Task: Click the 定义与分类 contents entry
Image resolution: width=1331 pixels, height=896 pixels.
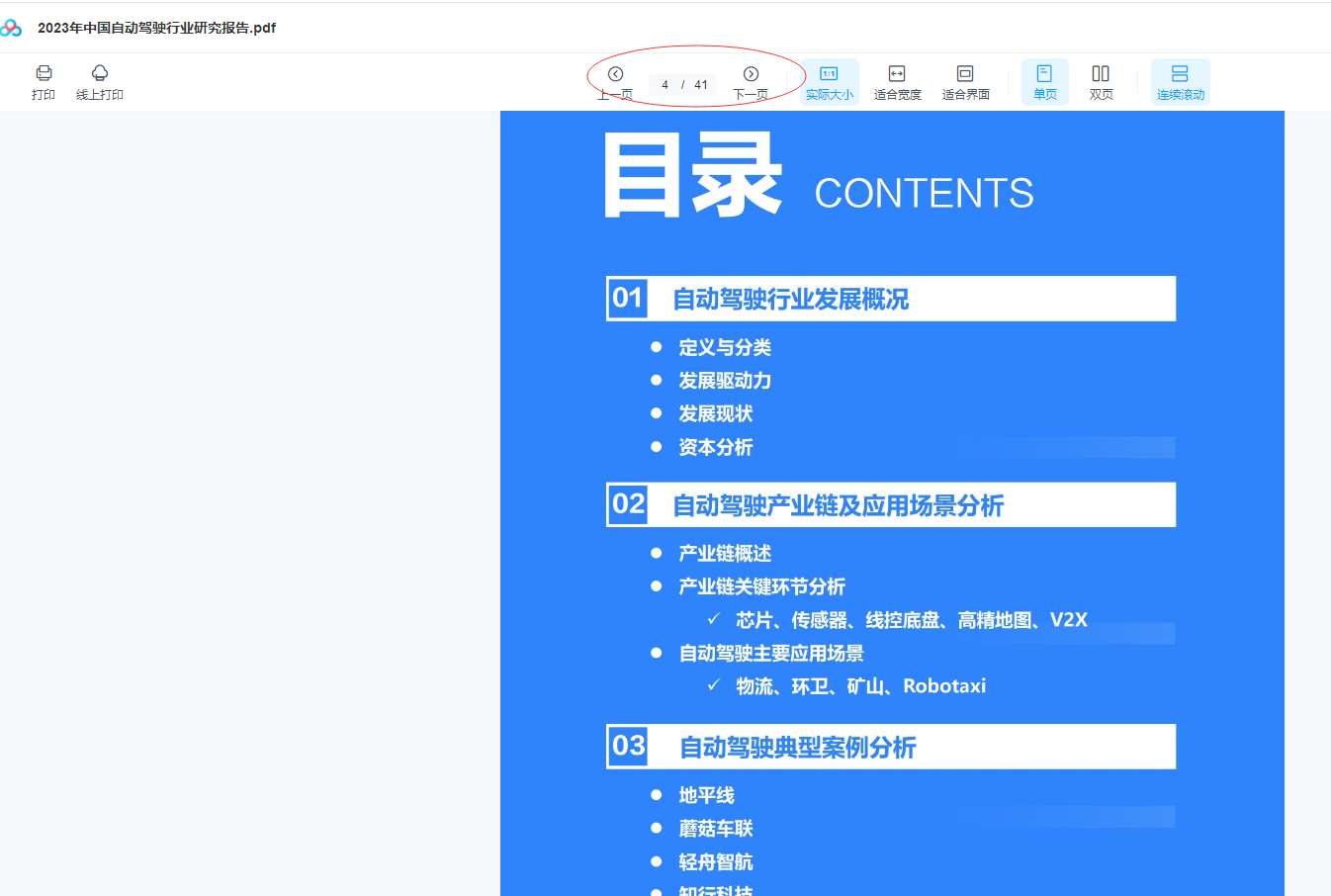Action: (x=724, y=348)
